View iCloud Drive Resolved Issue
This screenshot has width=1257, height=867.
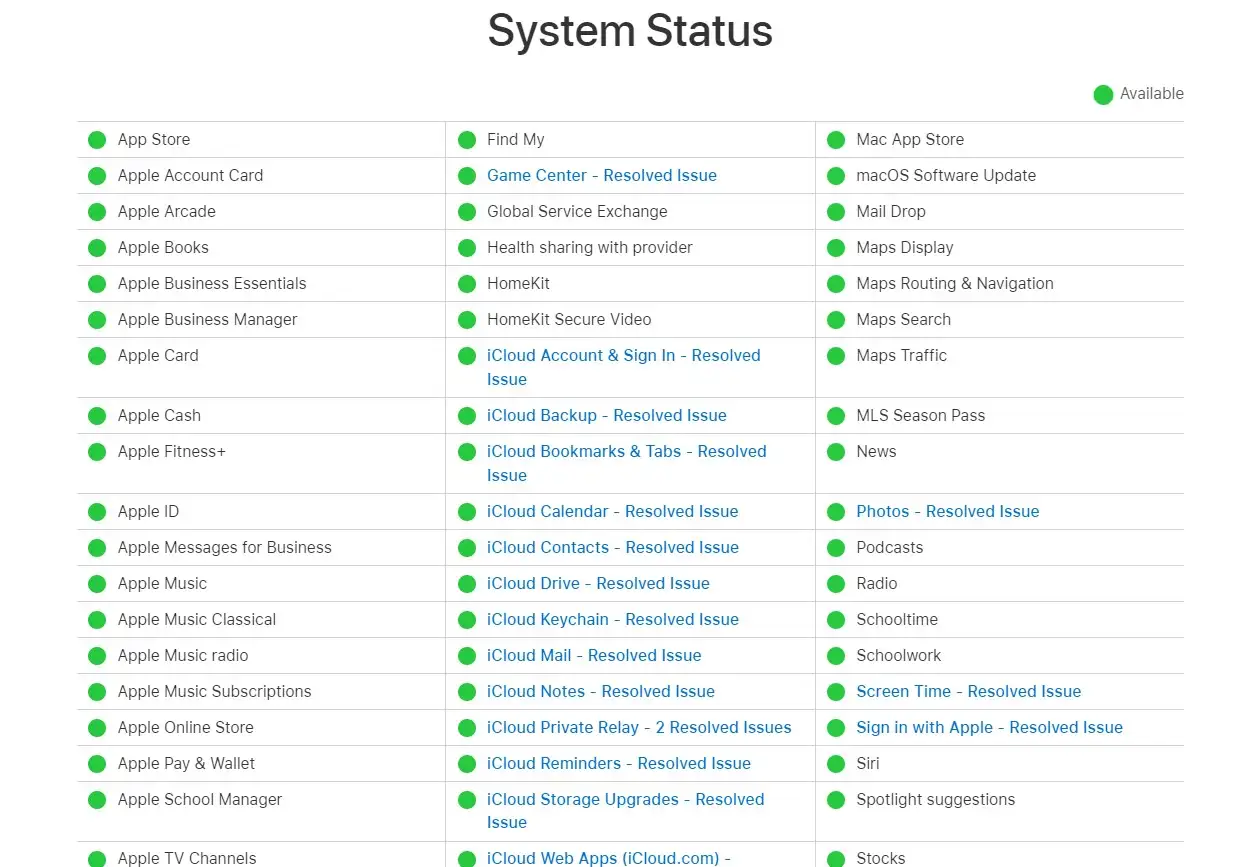(598, 583)
